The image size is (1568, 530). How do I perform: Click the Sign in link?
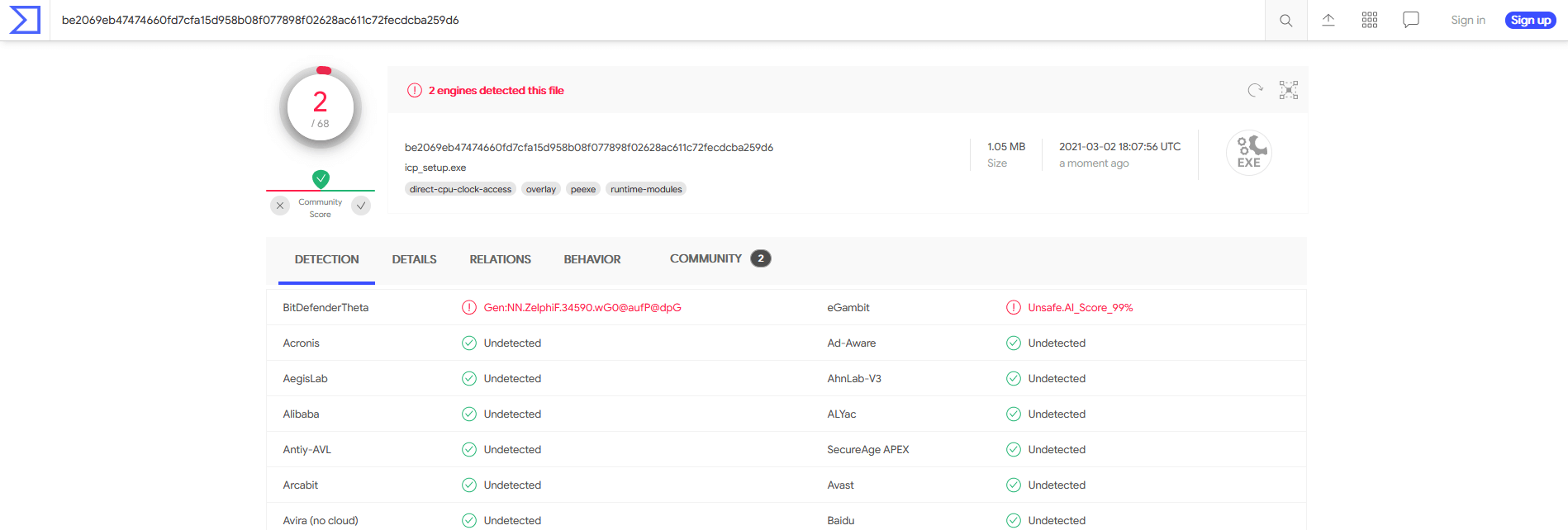(1468, 20)
